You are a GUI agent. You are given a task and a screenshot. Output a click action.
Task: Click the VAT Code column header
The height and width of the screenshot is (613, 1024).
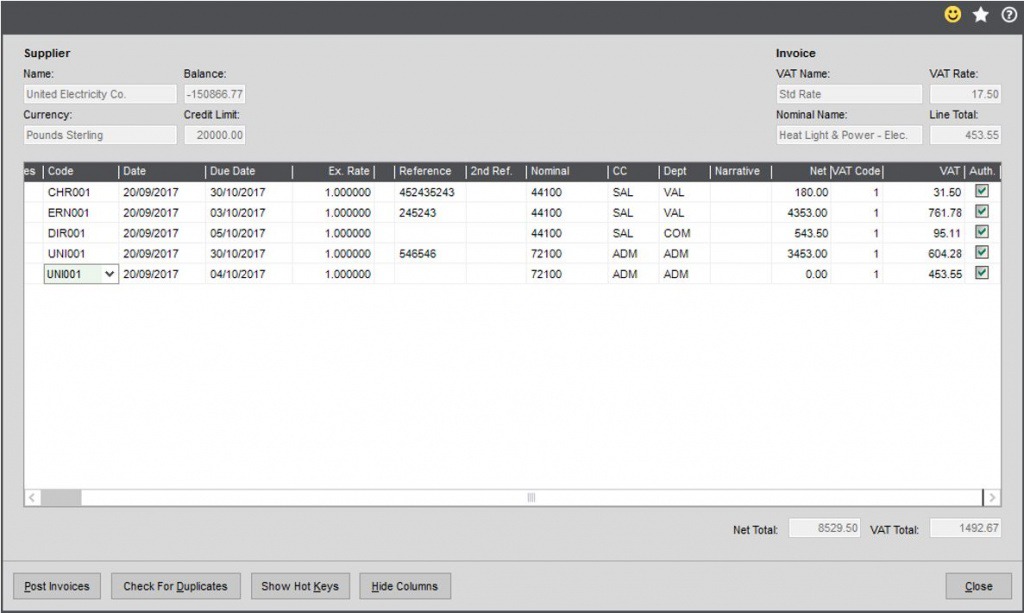pyautogui.click(x=857, y=171)
